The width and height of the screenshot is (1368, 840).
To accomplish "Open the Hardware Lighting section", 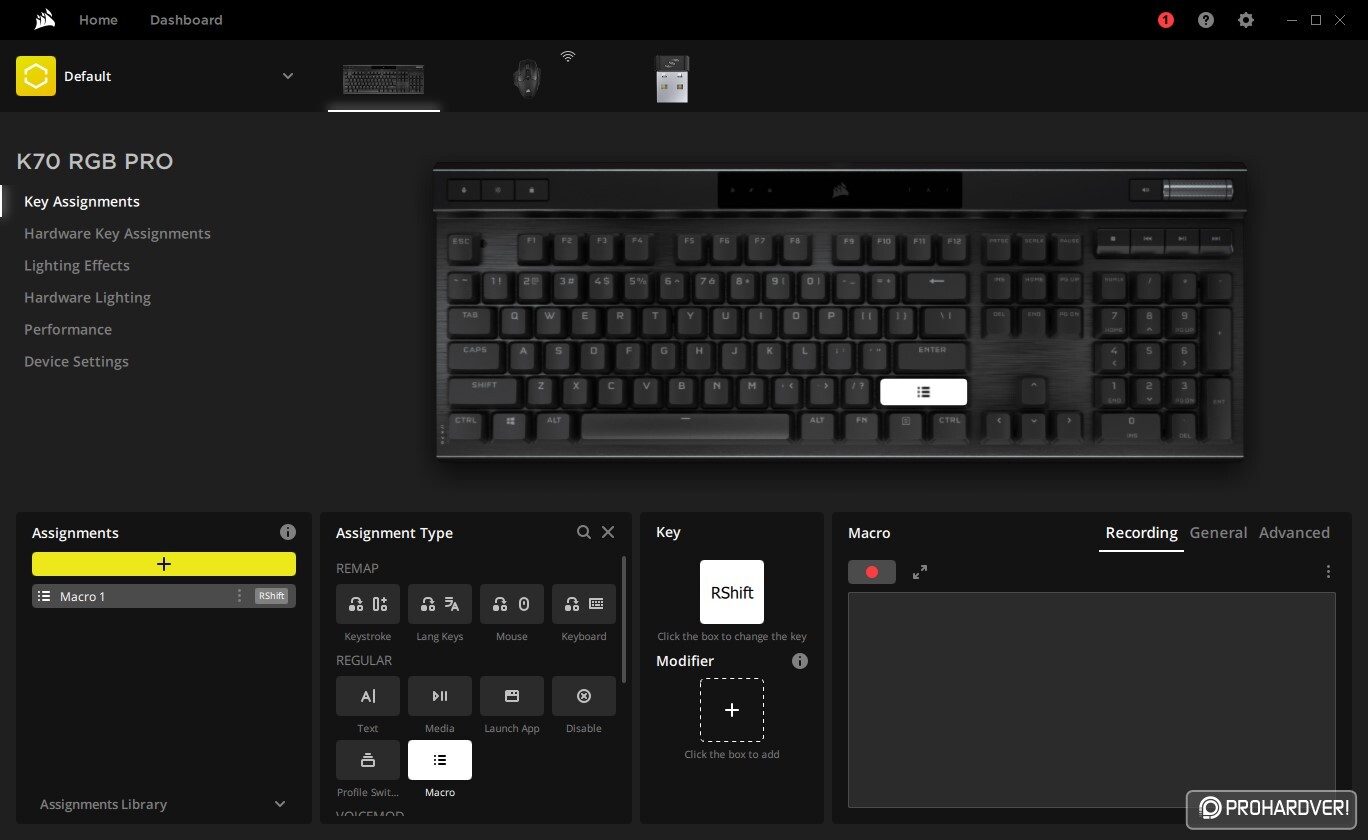I will tap(87, 297).
